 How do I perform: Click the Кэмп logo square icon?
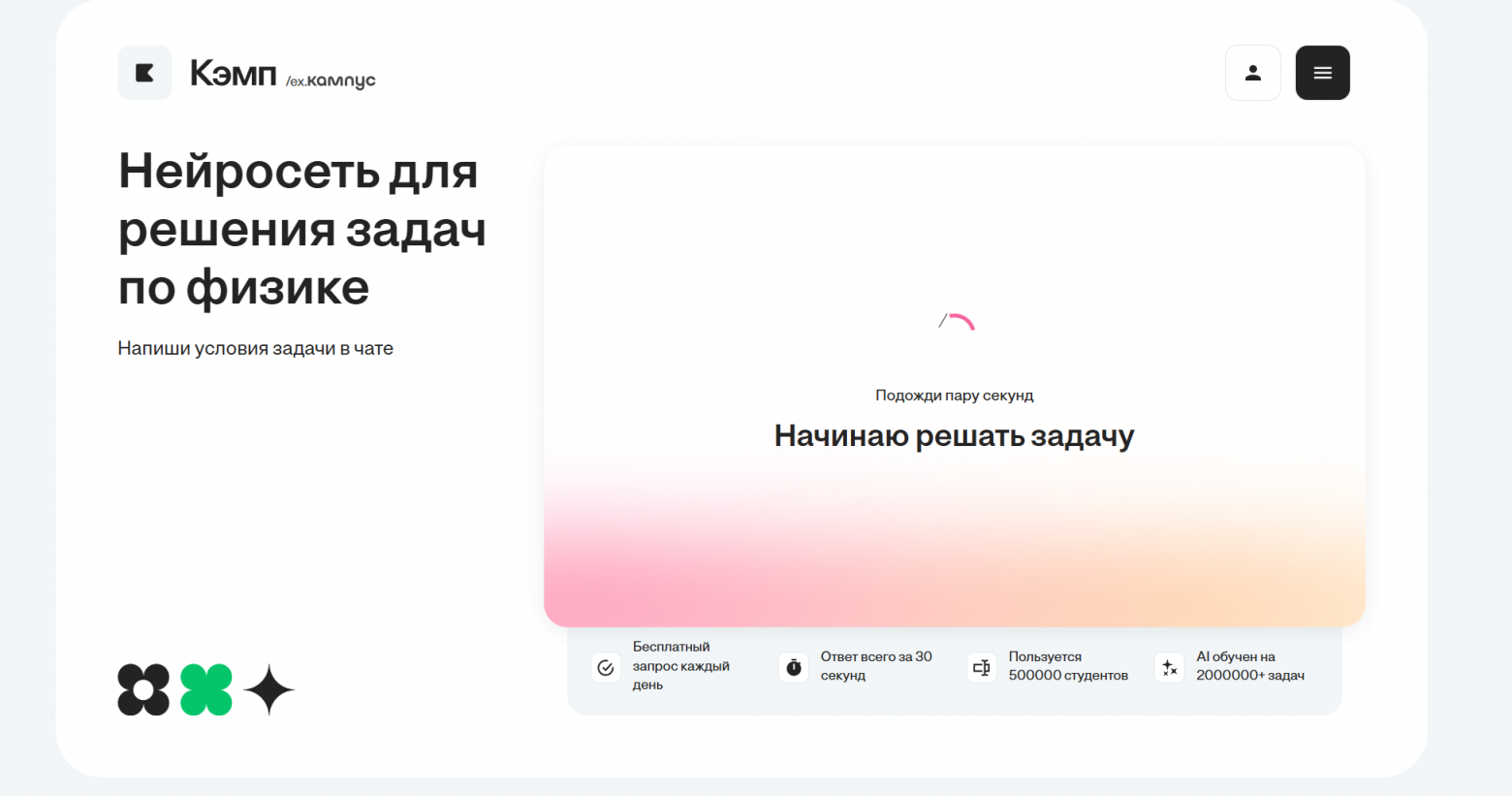click(144, 73)
